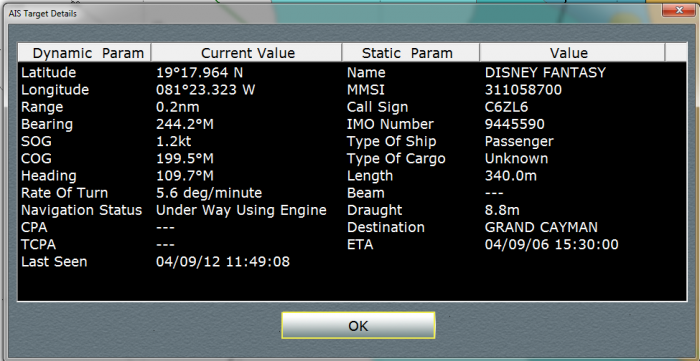Image resolution: width=700 pixels, height=361 pixels.
Task: Select the Navigation Status row label
Action: pyautogui.click(x=82, y=210)
